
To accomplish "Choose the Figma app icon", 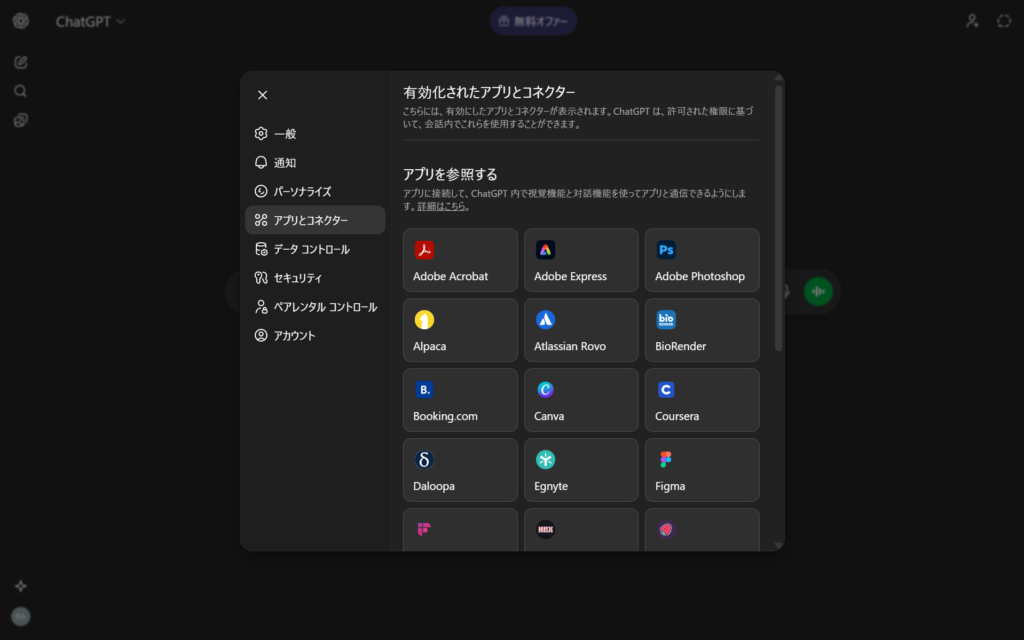I will (666, 460).
